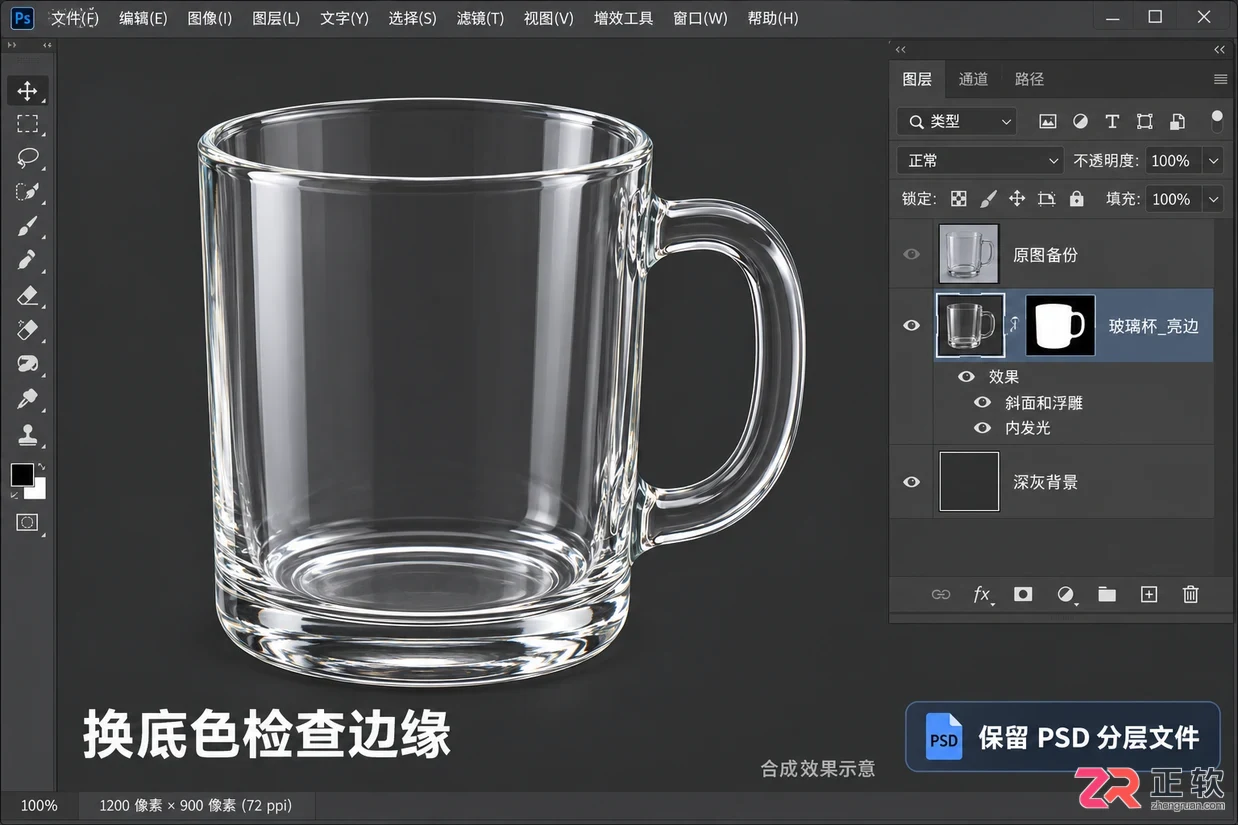The width and height of the screenshot is (1238, 825).
Task: Click the 不透明度 100% value field
Action: click(1171, 160)
